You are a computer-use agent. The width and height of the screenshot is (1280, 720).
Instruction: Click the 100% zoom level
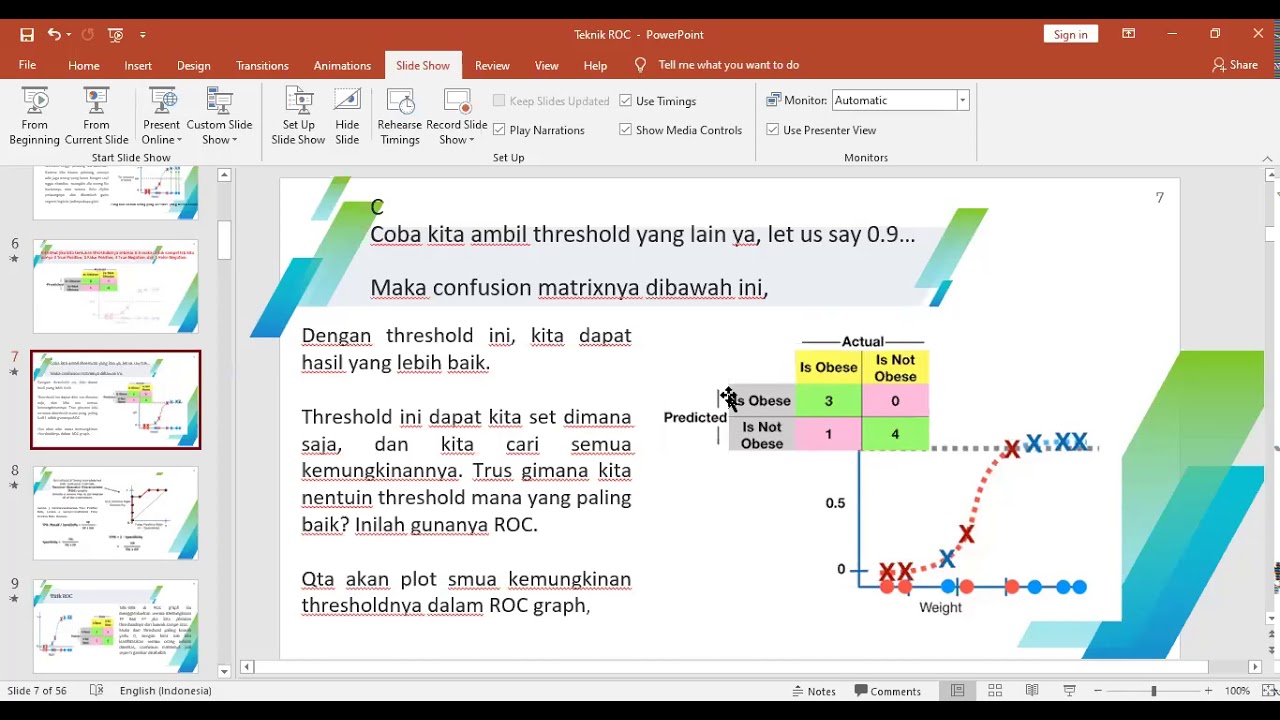[x=1237, y=691]
